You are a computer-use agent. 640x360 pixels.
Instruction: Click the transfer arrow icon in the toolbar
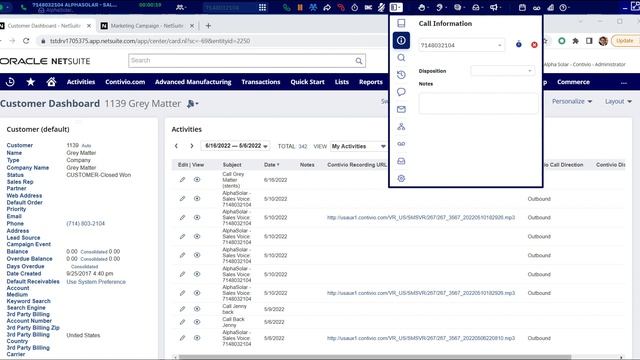pyautogui.click(x=327, y=7)
